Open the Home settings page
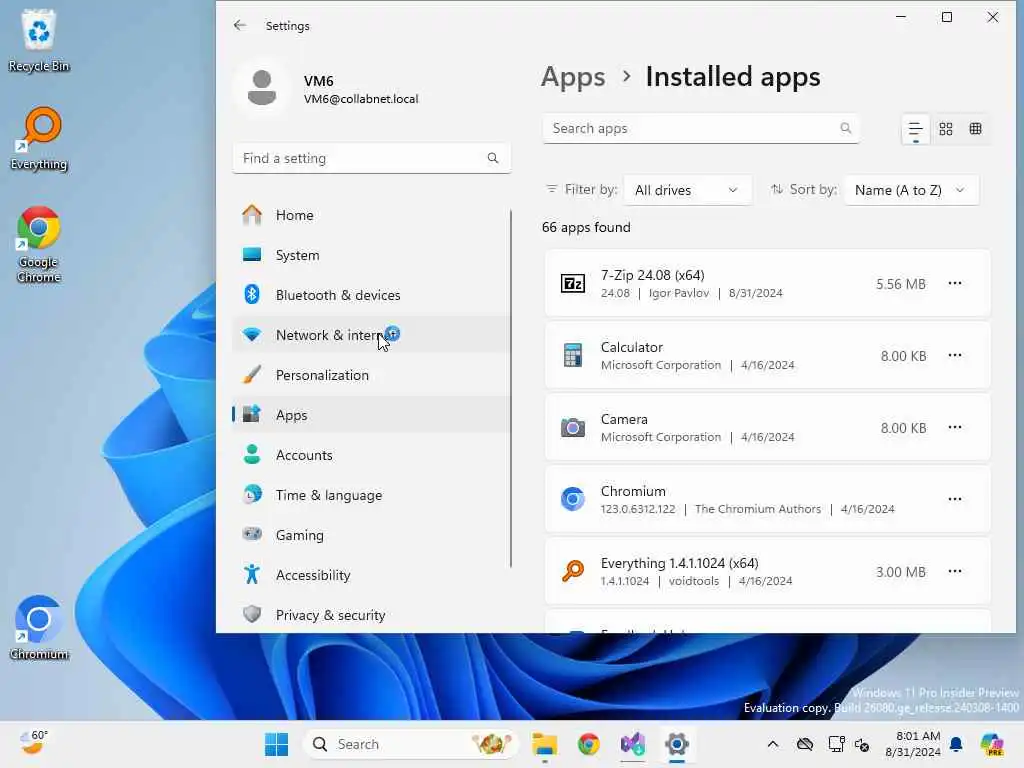 (x=372, y=215)
